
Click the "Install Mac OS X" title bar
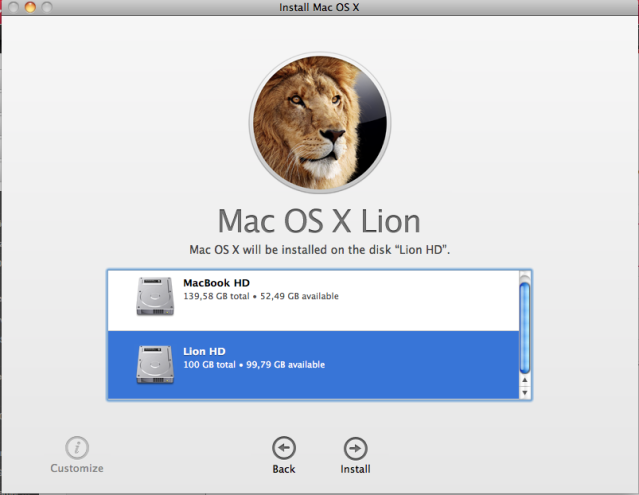319,7
